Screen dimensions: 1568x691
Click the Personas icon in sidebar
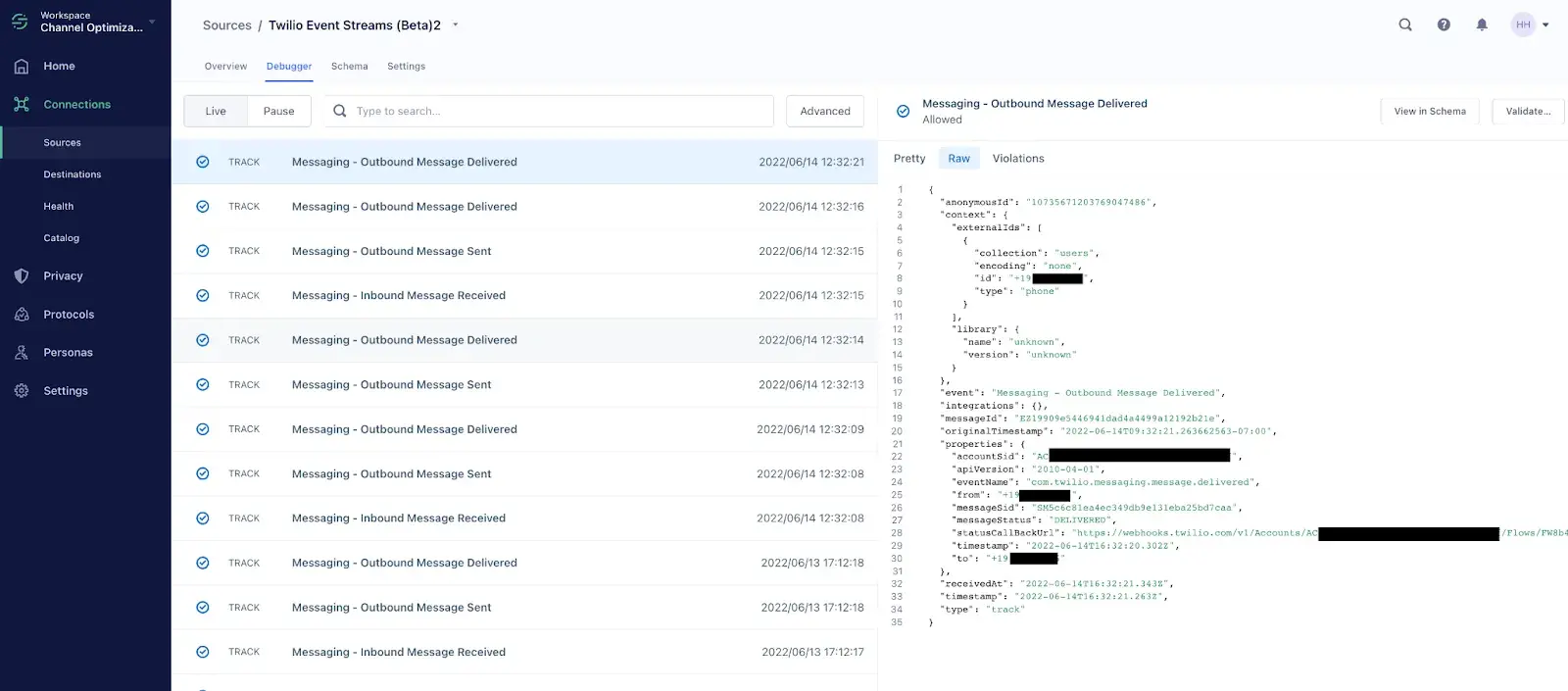[x=22, y=353]
